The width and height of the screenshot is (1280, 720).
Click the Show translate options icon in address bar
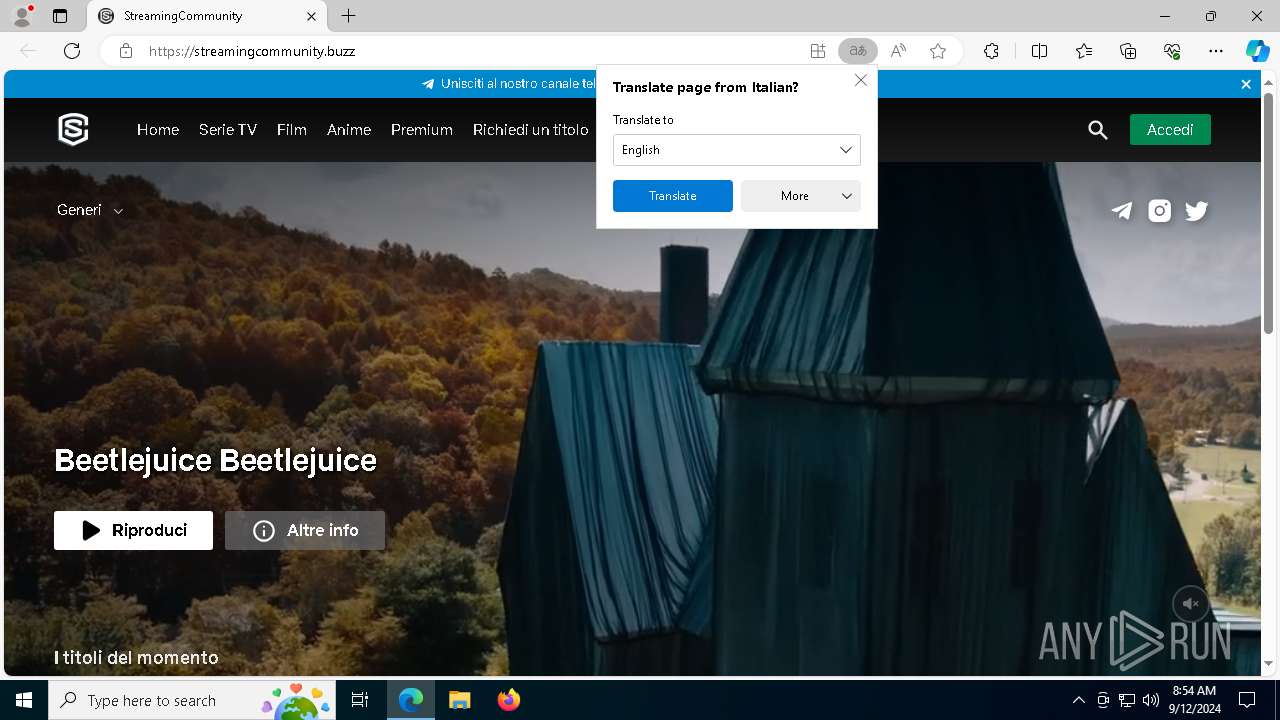(858, 51)
